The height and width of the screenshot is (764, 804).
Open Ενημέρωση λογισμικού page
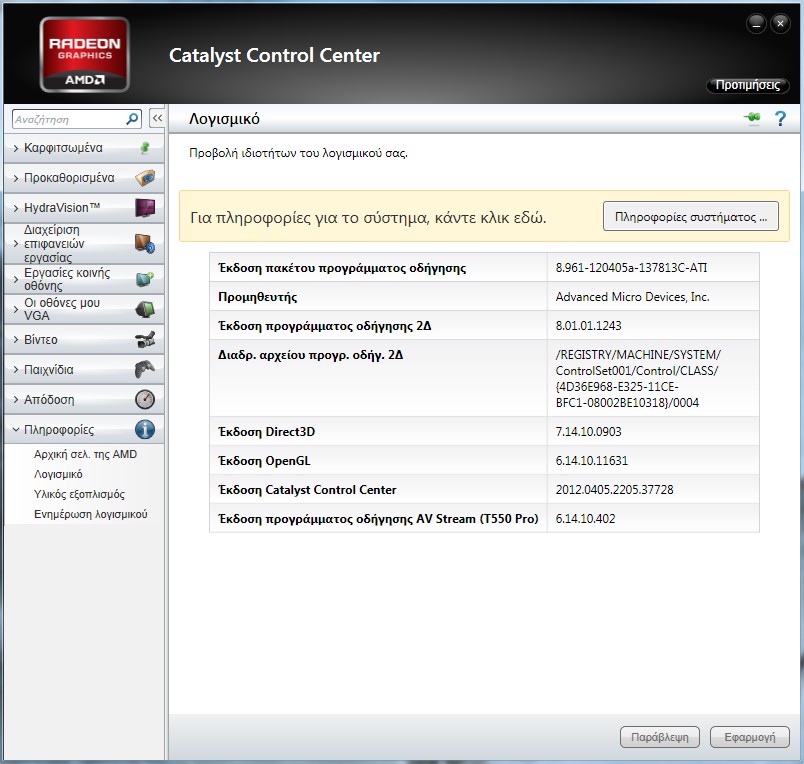[x=90, y=514]
